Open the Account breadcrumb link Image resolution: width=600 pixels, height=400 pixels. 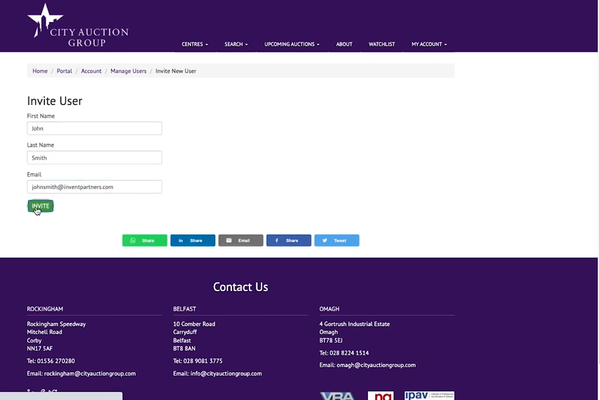pos(91,71)
